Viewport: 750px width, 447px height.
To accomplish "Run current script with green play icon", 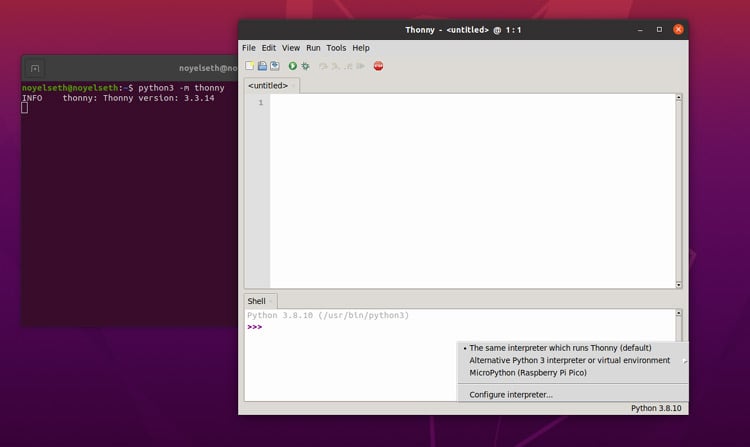I will (292, 66).
